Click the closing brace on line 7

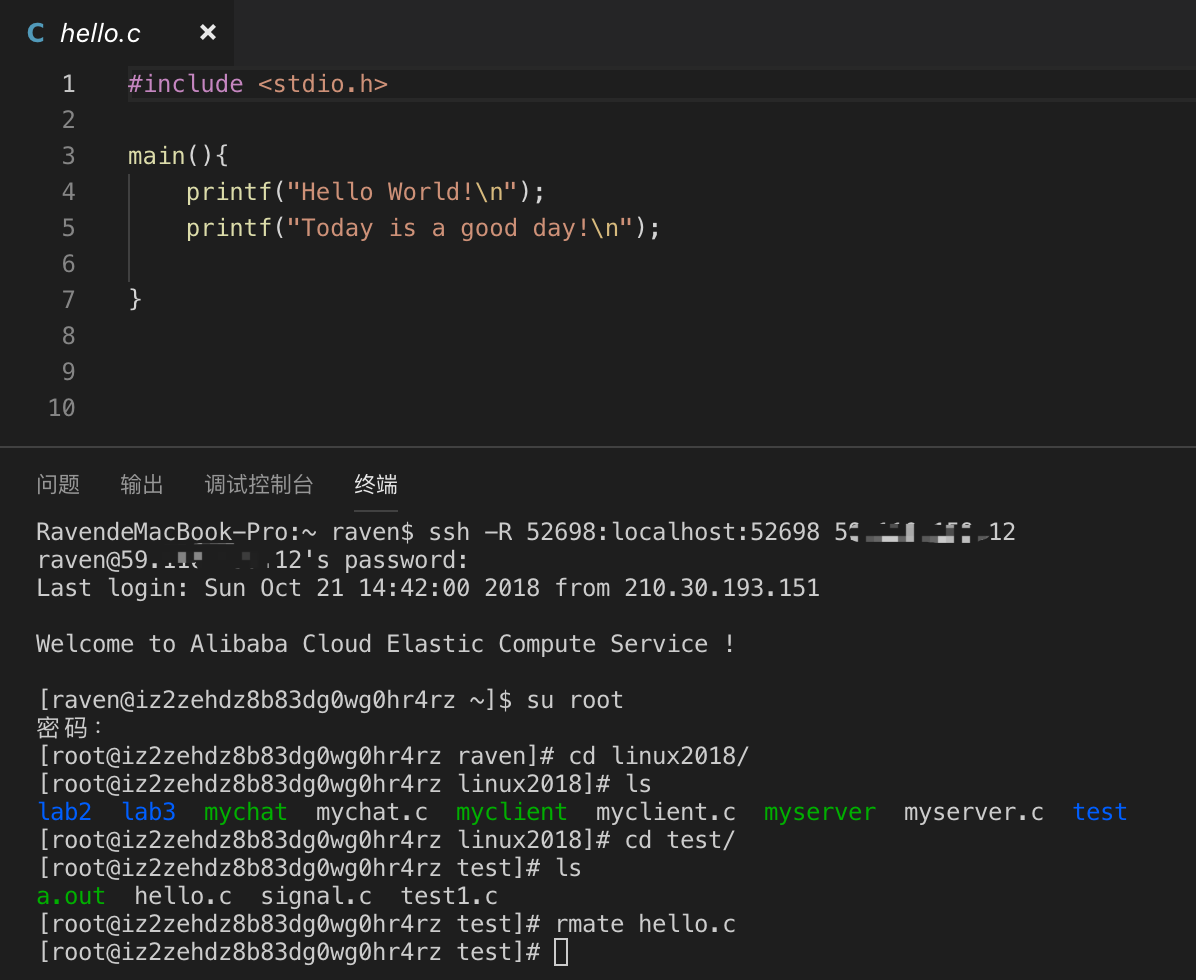point(135,299)
